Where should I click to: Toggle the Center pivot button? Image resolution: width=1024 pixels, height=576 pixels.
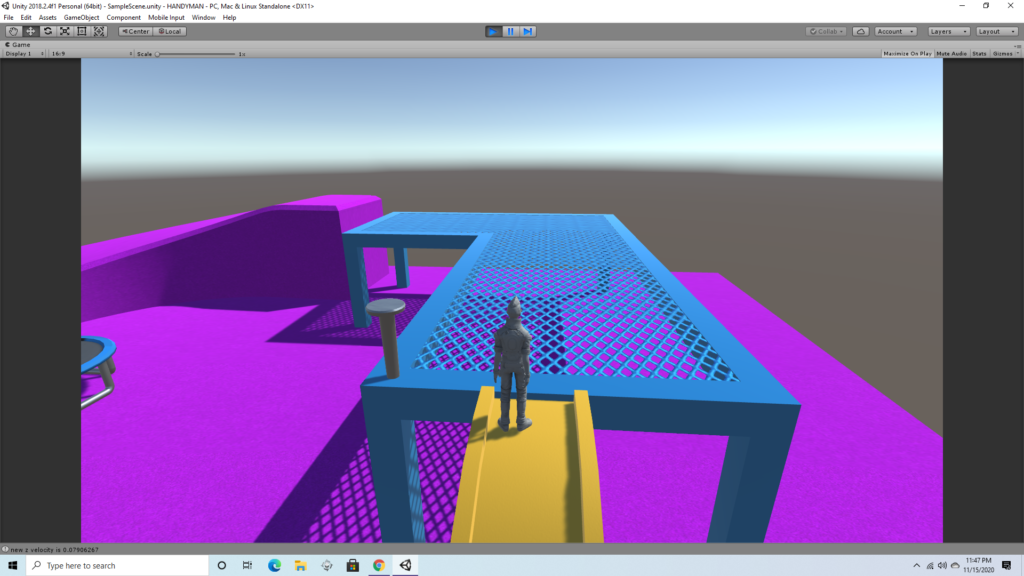point(135,31)
